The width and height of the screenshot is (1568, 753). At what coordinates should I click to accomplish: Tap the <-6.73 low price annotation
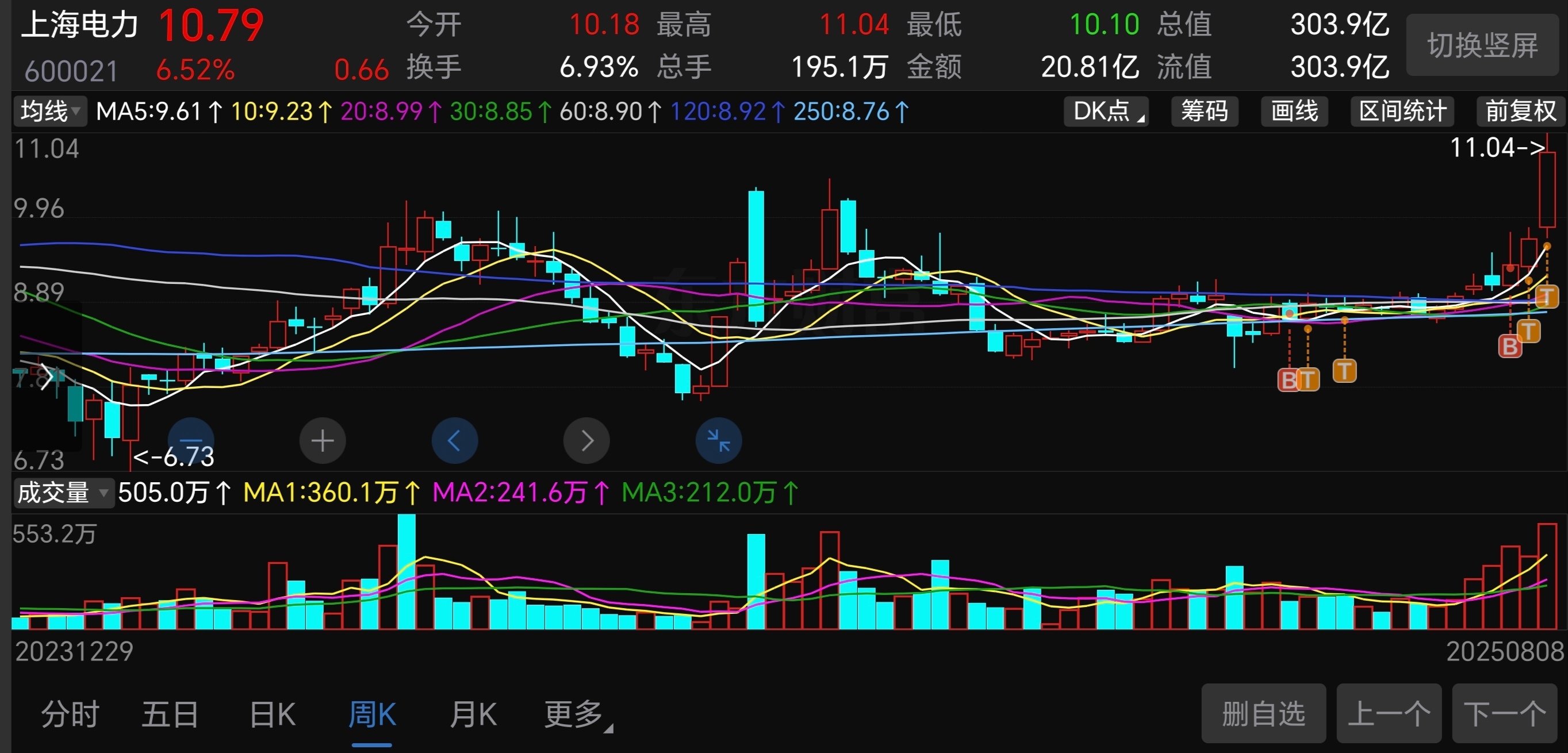[x=174, y=456]
